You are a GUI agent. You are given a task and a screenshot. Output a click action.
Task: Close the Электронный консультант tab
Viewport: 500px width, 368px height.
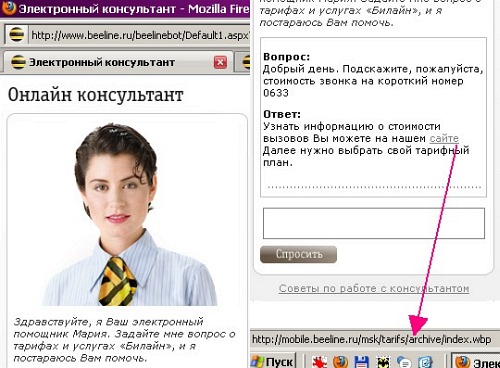[220, 62]
